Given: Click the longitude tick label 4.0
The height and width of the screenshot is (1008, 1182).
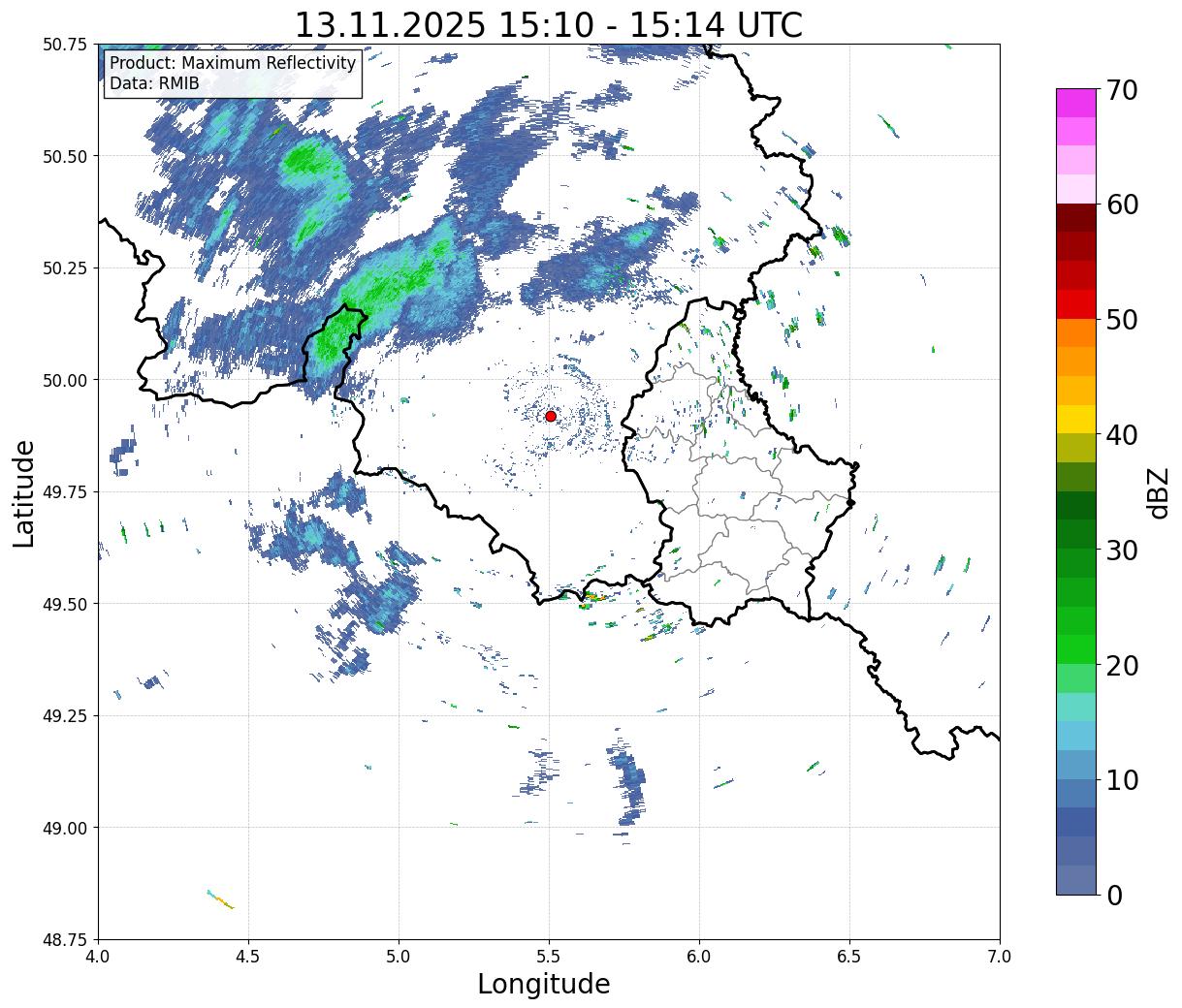Looking at the screenshot, I should (98, 957).
